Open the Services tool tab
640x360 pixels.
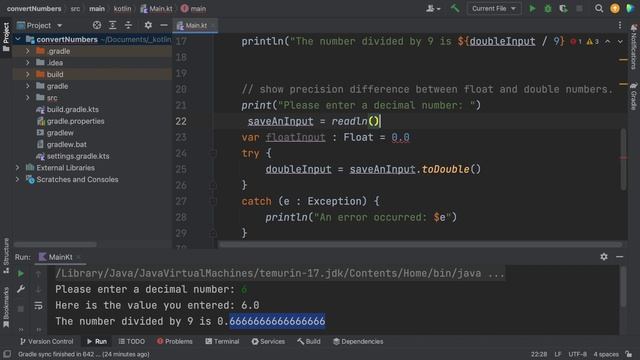point(268,342)
